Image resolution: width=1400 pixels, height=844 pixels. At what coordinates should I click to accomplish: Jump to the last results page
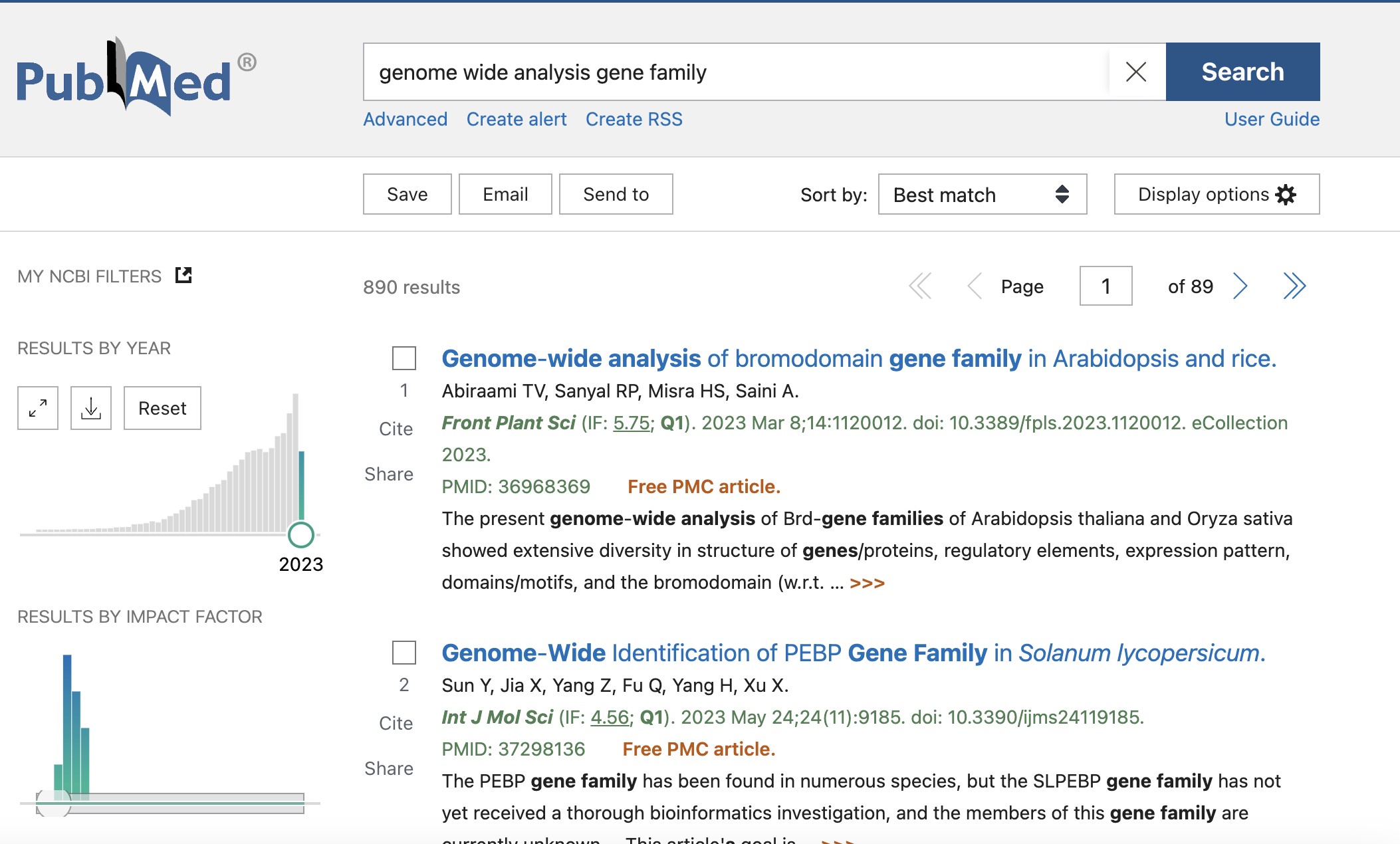tap(1294, 286)
